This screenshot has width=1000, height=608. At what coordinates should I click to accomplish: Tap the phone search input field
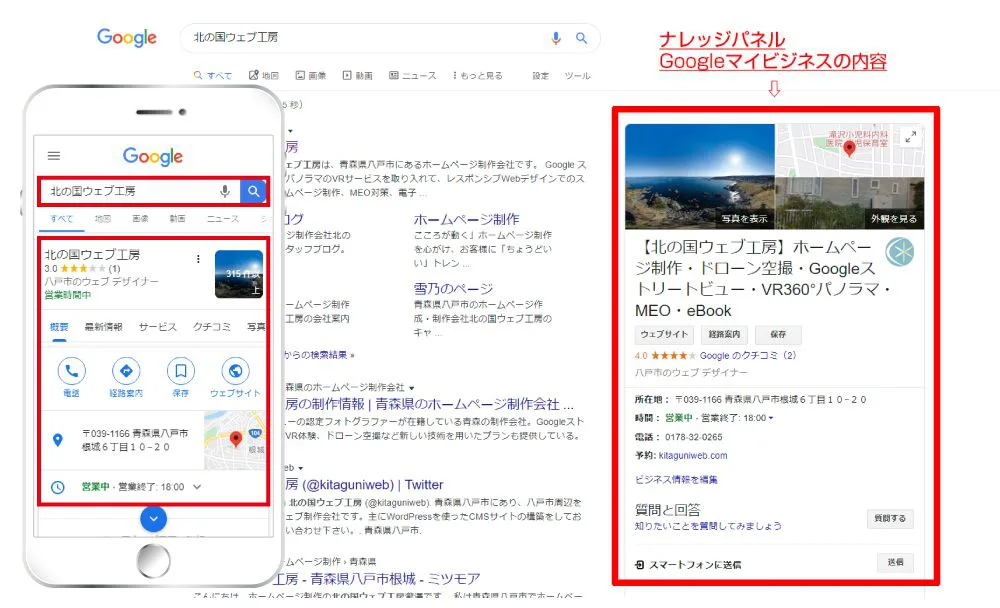139,191
